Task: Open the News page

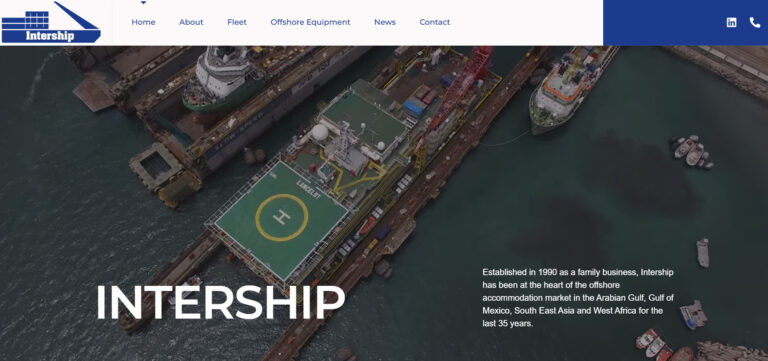Action: 385,22
